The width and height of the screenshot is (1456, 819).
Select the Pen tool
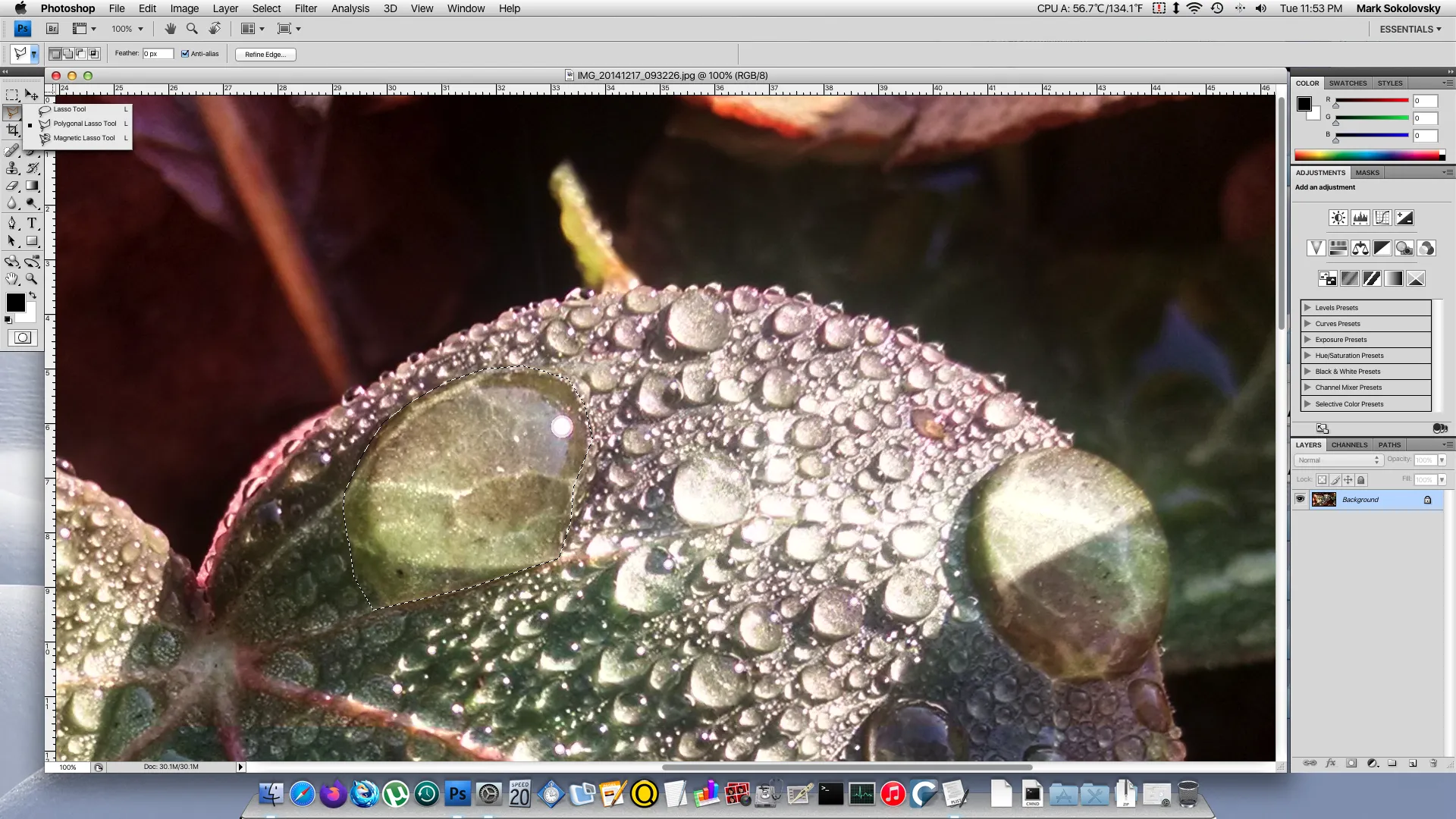point(12,223)
